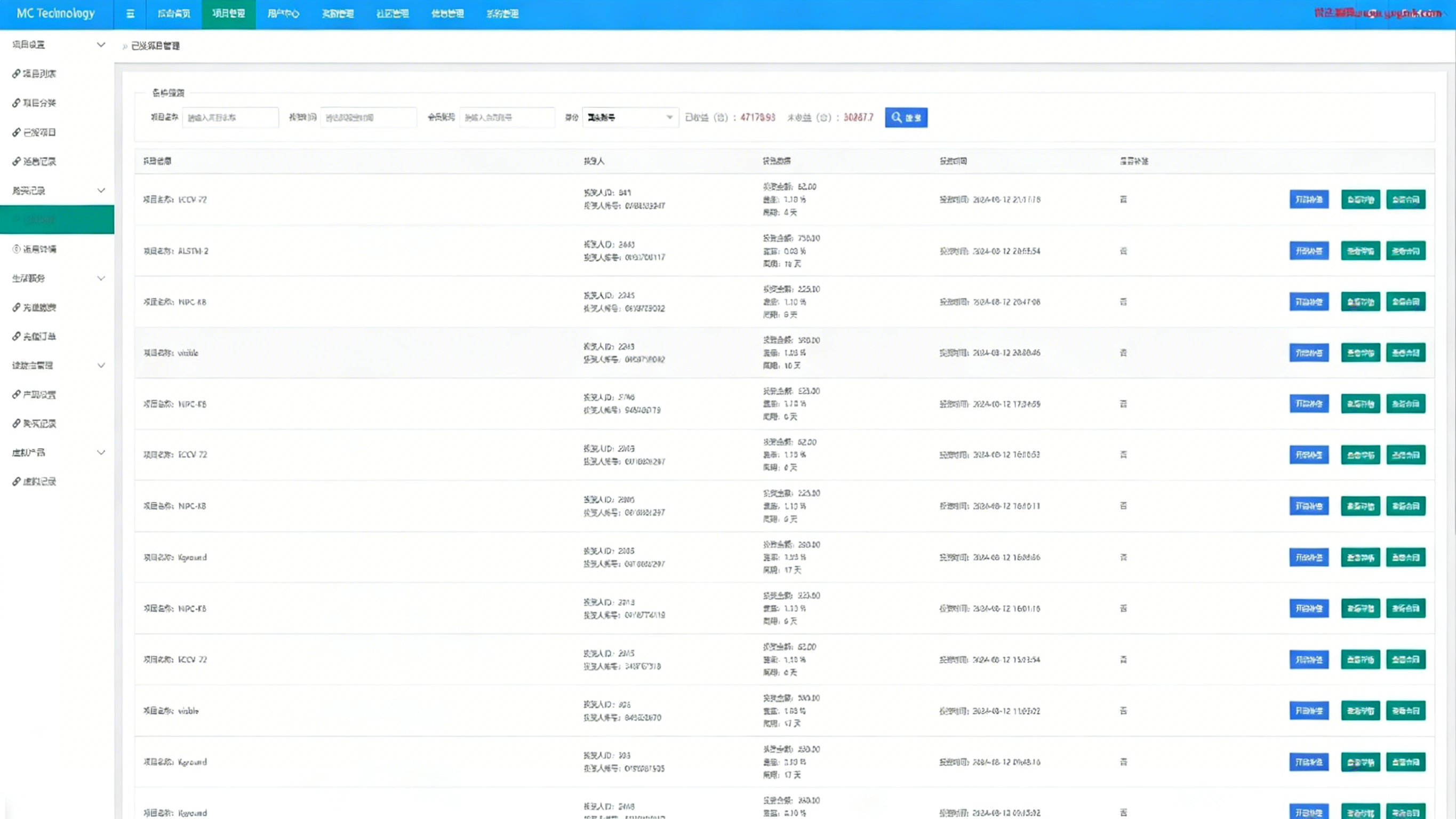This screenshot has width=1456, height=819.
Task: Click the hamburger menu icon in header
Action: pos(130,13)
